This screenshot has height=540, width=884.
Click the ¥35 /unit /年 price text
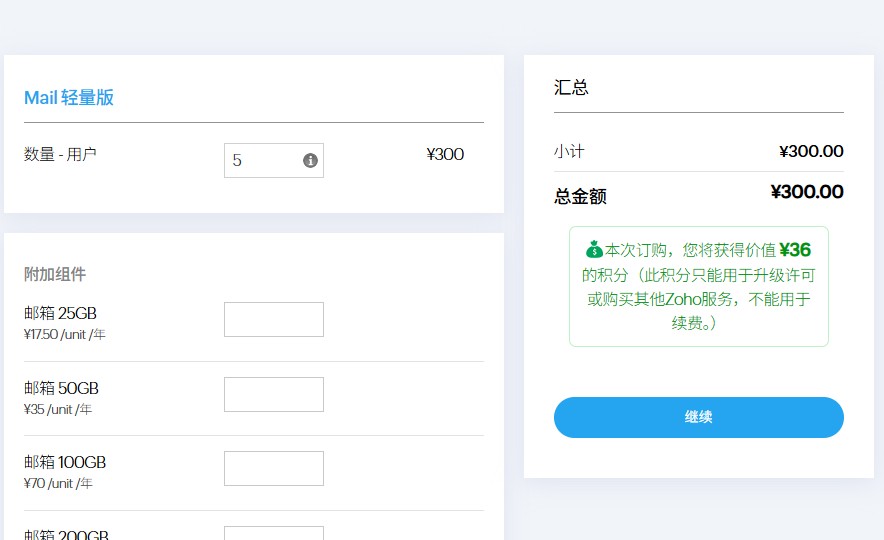tap(58, 409)
